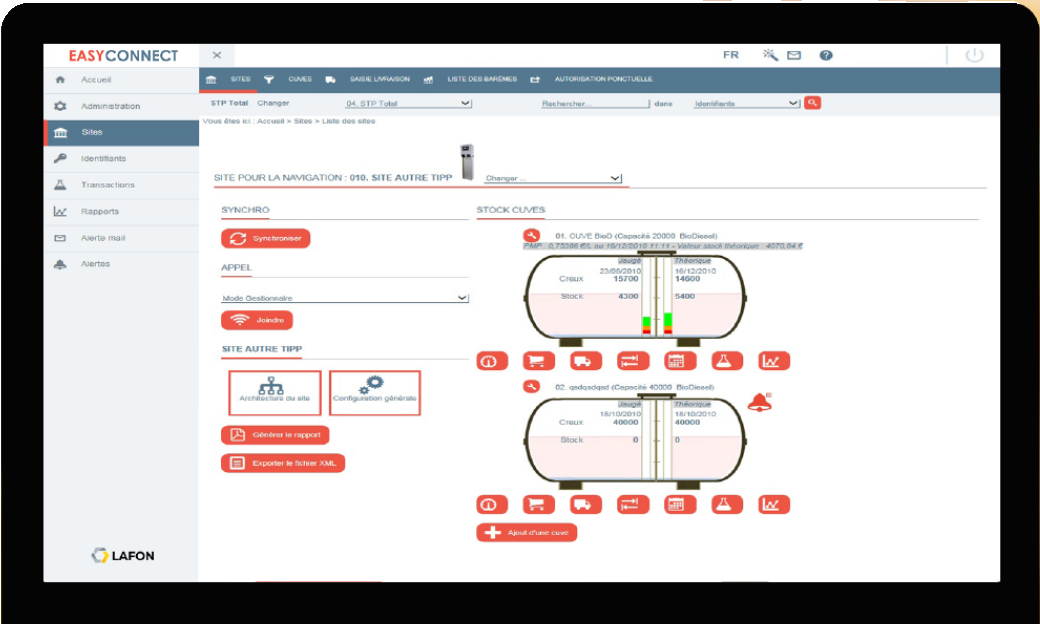Open the mail envelope icon in header
This screenshot has width=1040, height=627.
pos(794,56)
